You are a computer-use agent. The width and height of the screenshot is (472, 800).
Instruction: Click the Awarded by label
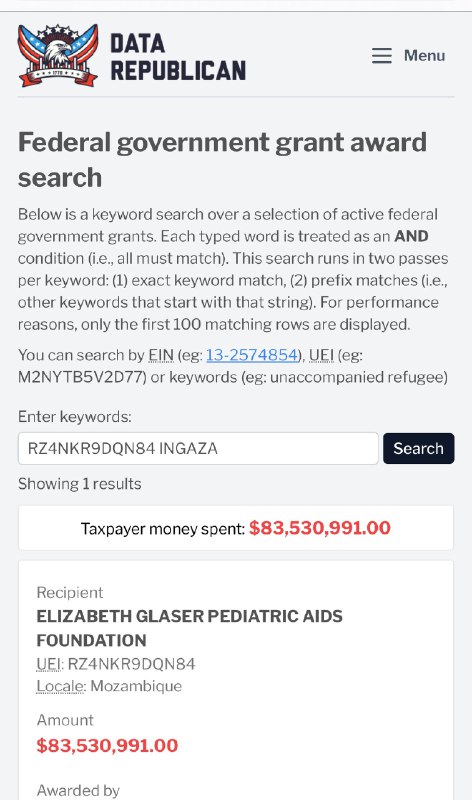(78, 790)
